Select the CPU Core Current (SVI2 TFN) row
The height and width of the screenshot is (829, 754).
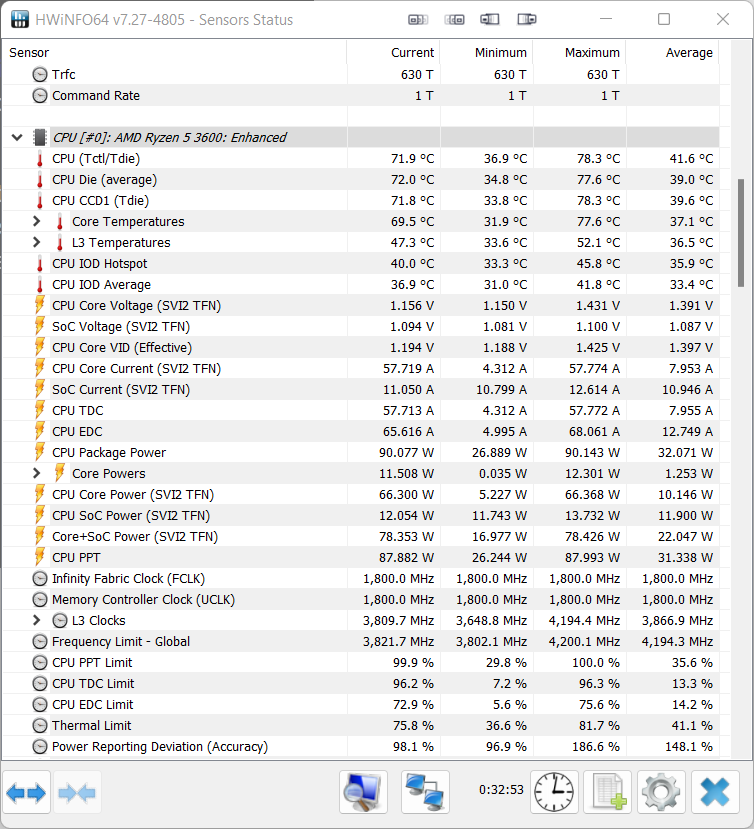pyautogui.click(x=361, y=369)
